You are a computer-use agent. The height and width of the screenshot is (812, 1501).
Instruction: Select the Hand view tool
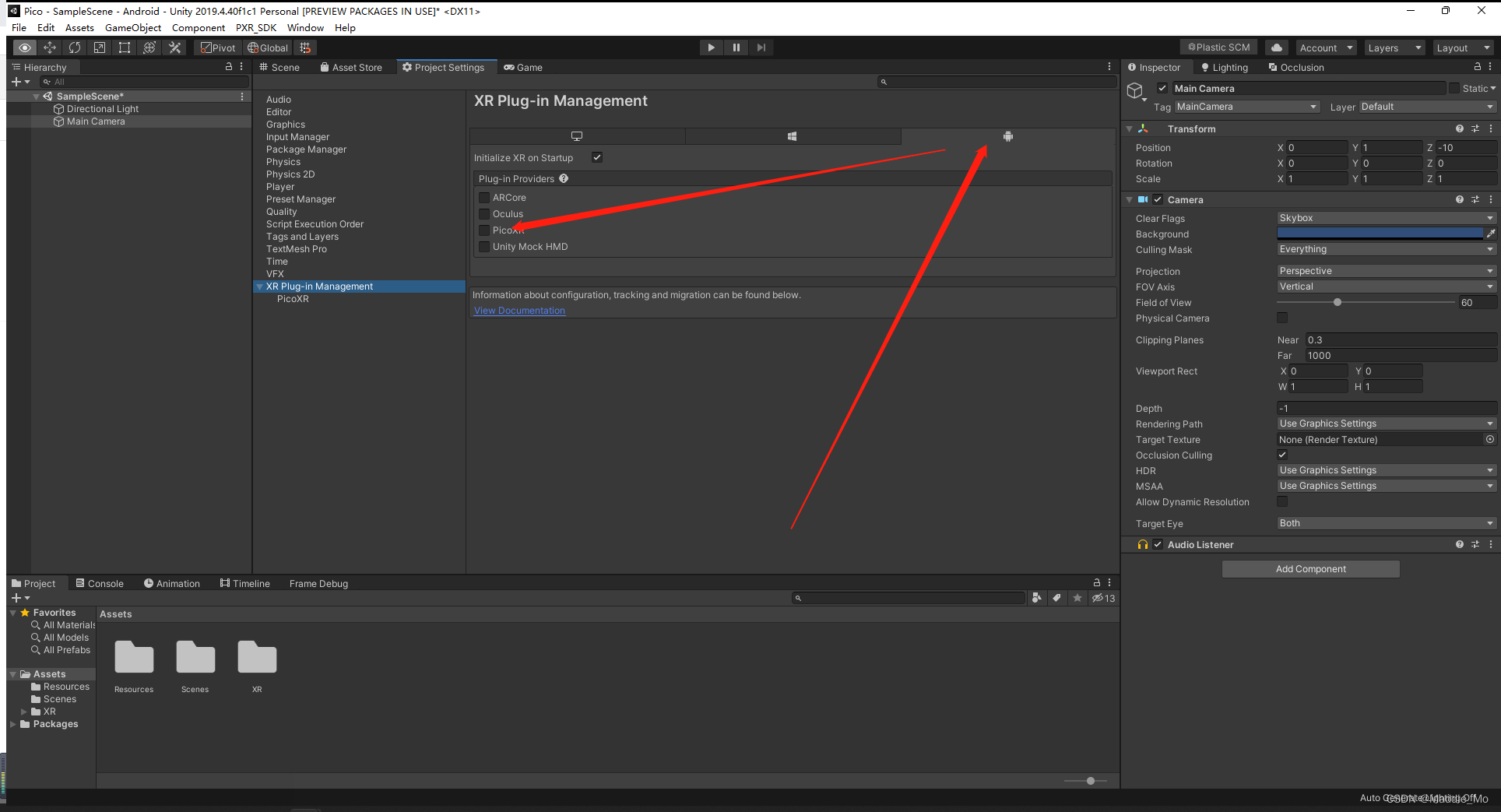pyautogui.click(x=25, y=47)
